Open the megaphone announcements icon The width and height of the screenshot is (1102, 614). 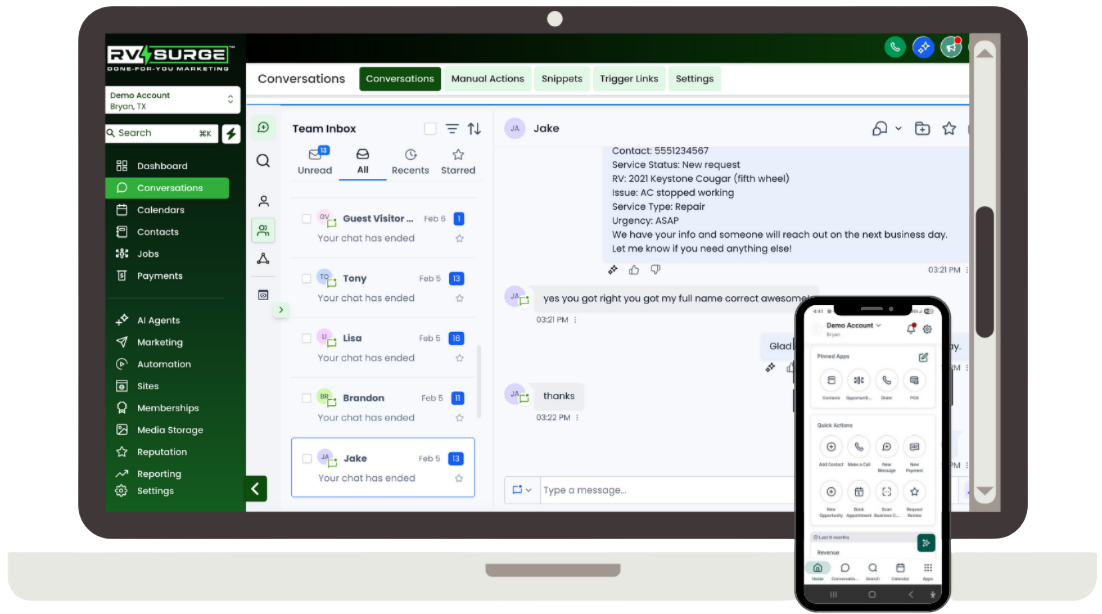tap(951, 47)
